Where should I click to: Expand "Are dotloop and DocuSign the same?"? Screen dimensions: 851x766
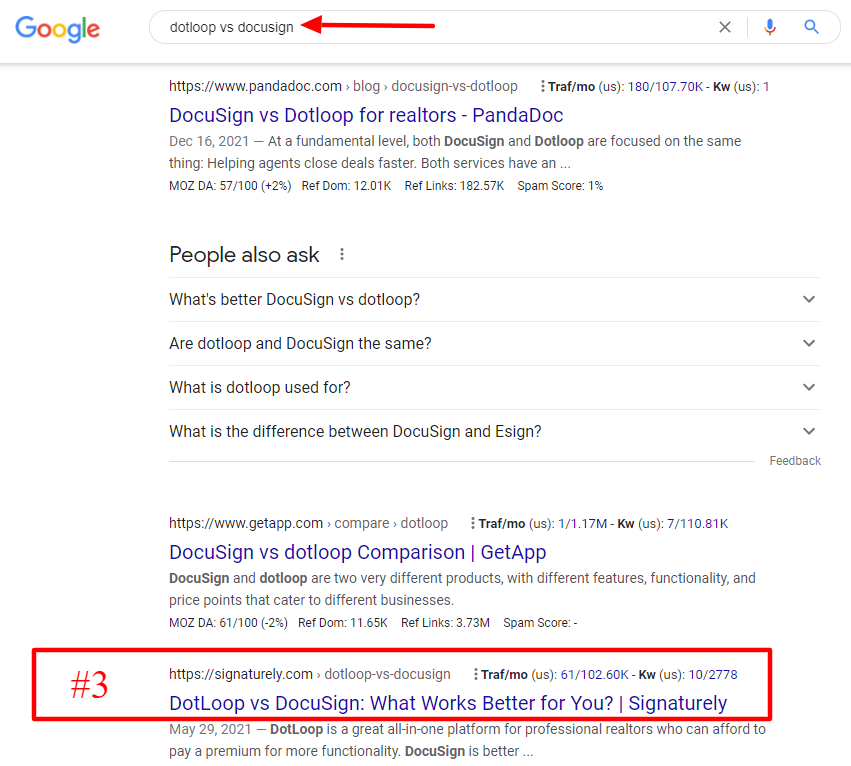click(x=494, y=344)
